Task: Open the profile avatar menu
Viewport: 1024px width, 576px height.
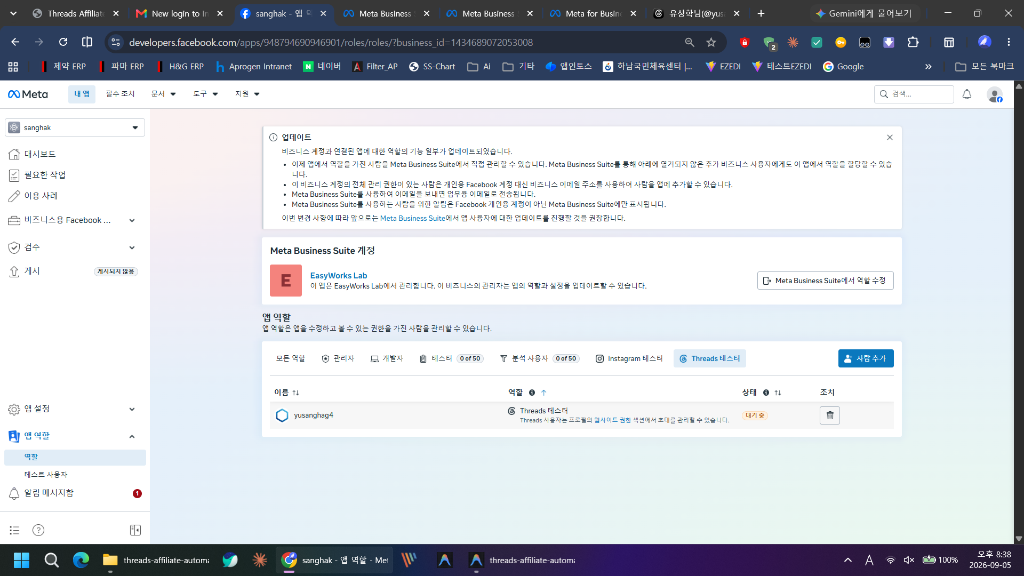Action: (995, 95)
